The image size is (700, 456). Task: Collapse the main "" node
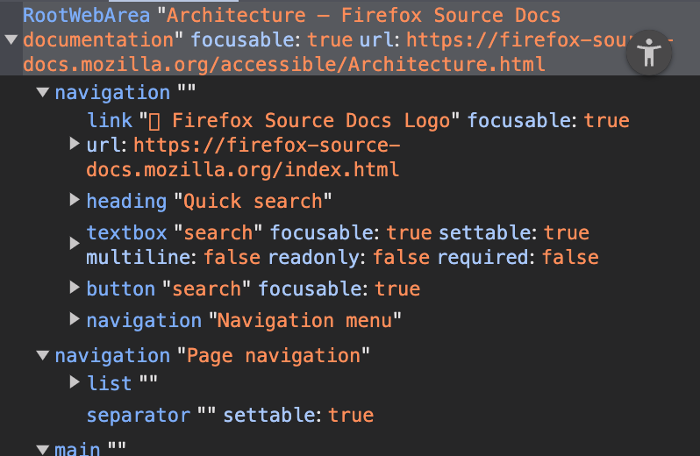pyautogui.click(x=43, y=449)
